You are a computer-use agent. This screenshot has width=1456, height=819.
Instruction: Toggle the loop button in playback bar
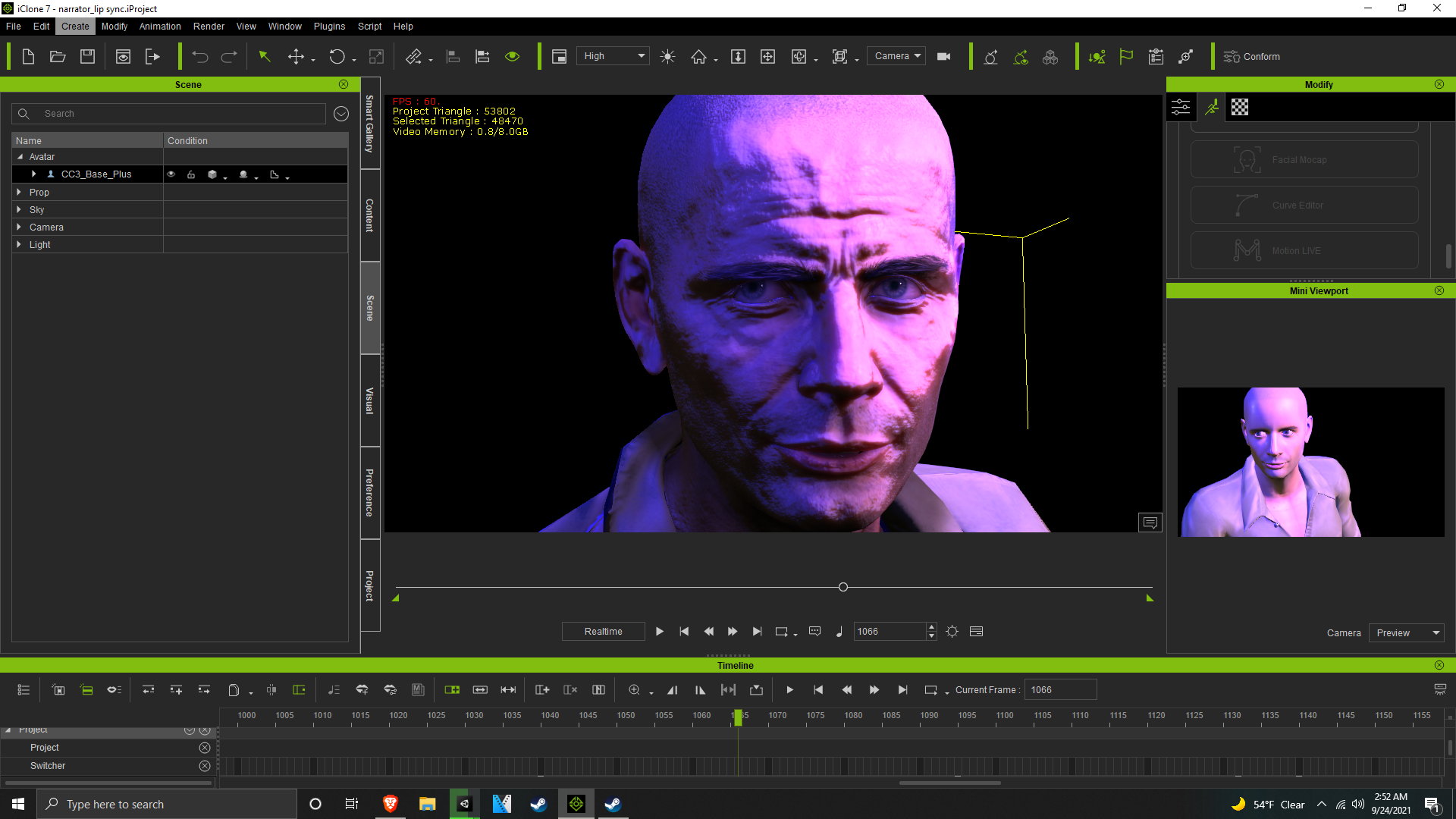tap(782, 632)
